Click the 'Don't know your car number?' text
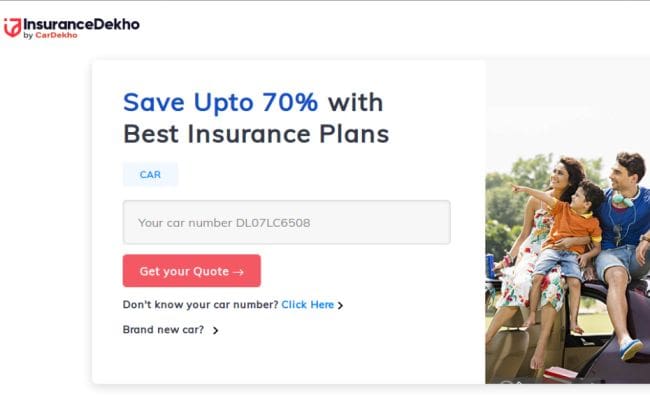 (201, 305)
